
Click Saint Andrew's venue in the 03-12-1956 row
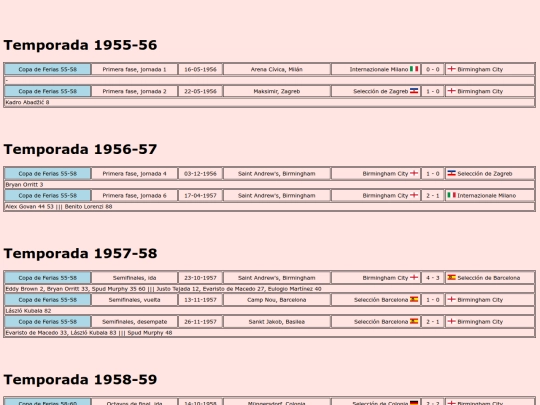tap(277, 174)
